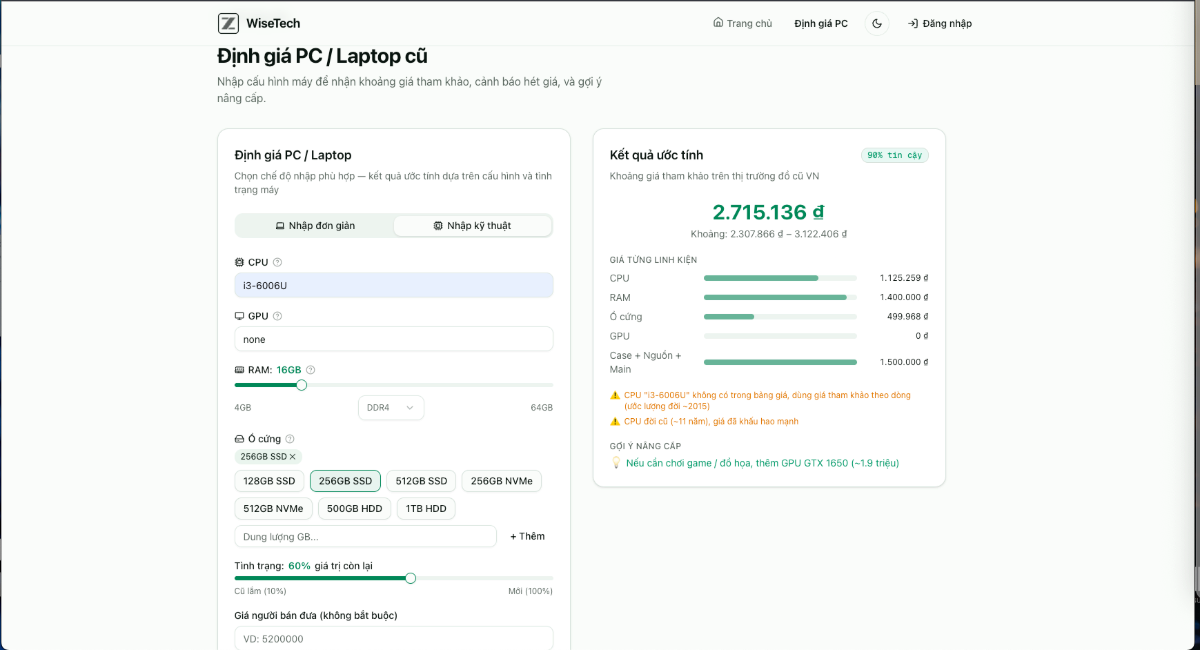Click the 90% tin cậy badge
The width and height of the screenshot is (1200, 650).
[x=895, y=155]
